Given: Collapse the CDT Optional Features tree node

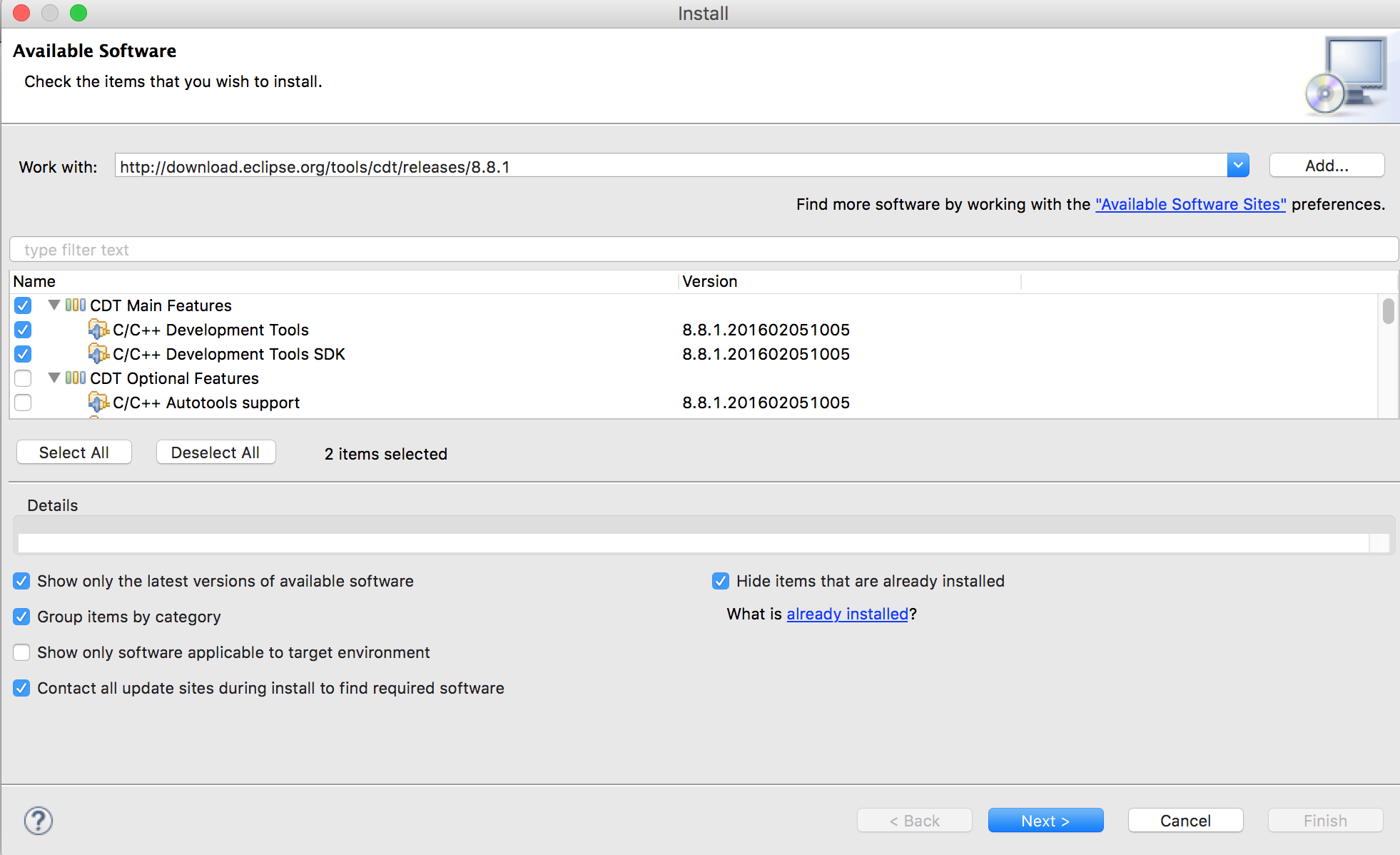Looking at the screenshot, I should (x=54, y=378).
